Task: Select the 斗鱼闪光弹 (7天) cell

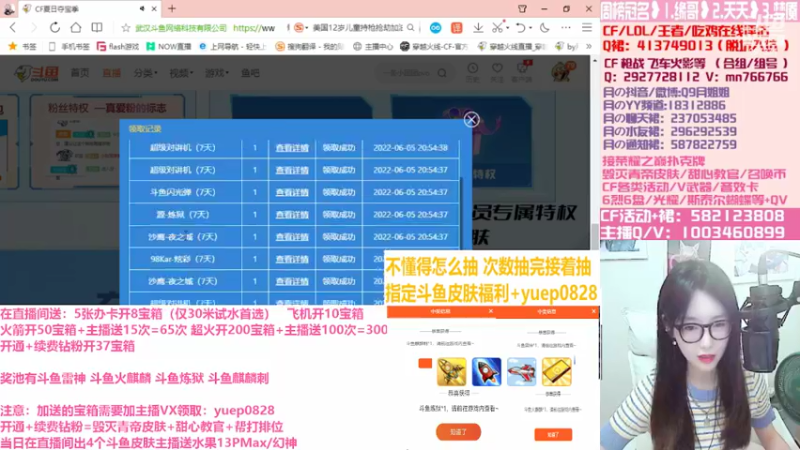Action: 185,192
